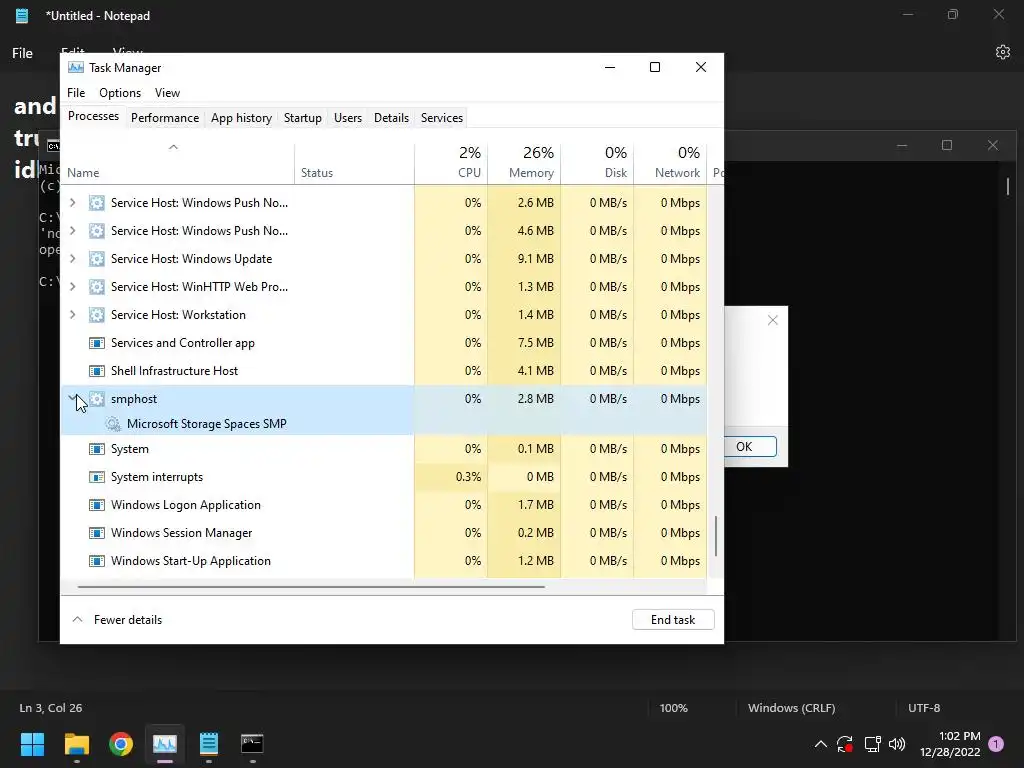Open Google Chrome from the taskbar
The height and width of the screenshot is (768, 1024).
(x=121, y=744)
